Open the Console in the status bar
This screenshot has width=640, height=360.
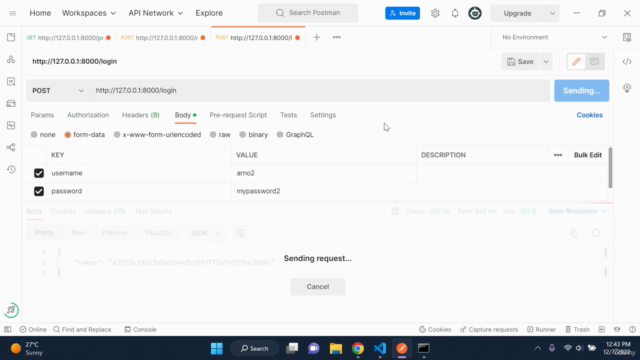pyautogui.click(x=140, y=329)
